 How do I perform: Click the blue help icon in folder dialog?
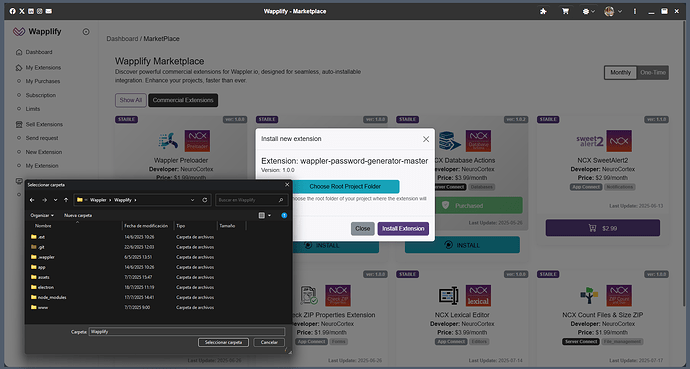284,216
